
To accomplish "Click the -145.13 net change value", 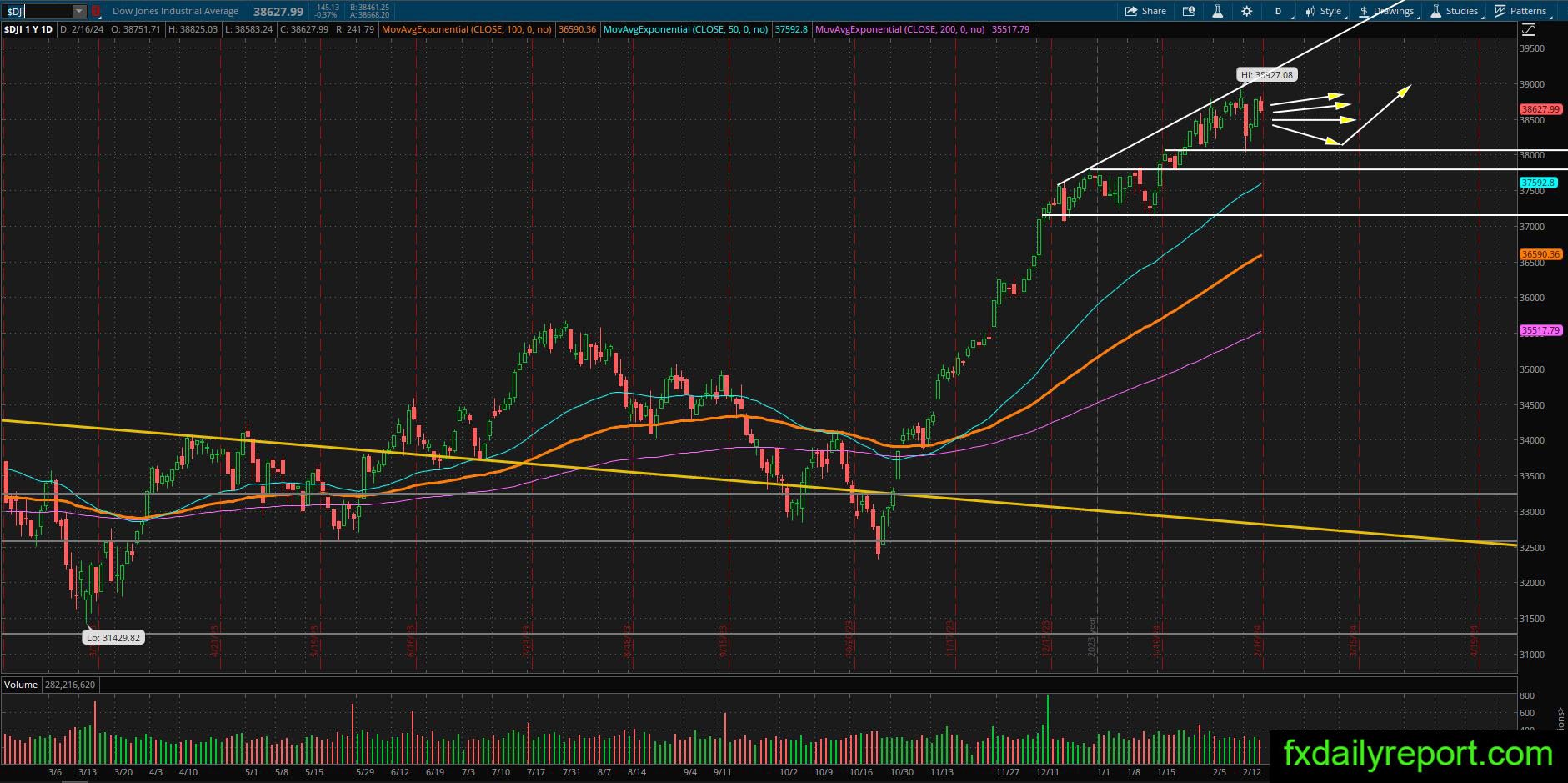I will pyautogui.click(x=326, y=7).
